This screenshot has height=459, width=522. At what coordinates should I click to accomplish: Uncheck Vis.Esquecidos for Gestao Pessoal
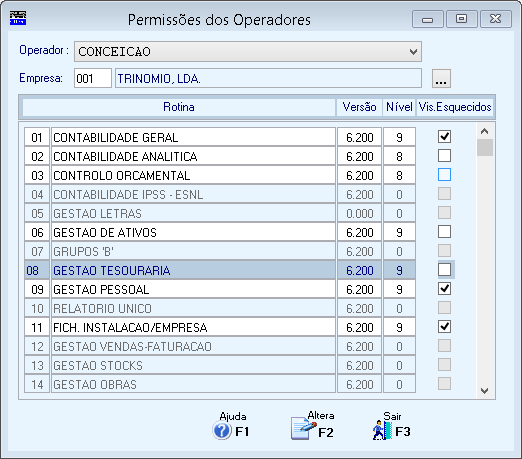[444, 289]
